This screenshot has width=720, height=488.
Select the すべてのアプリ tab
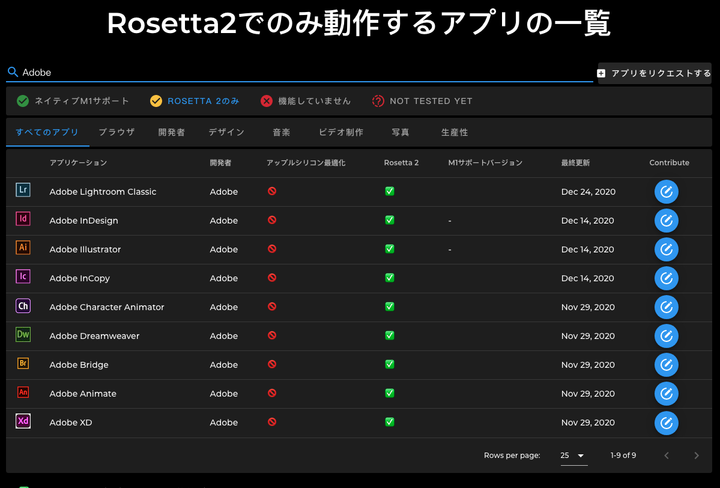click(47, 132)
